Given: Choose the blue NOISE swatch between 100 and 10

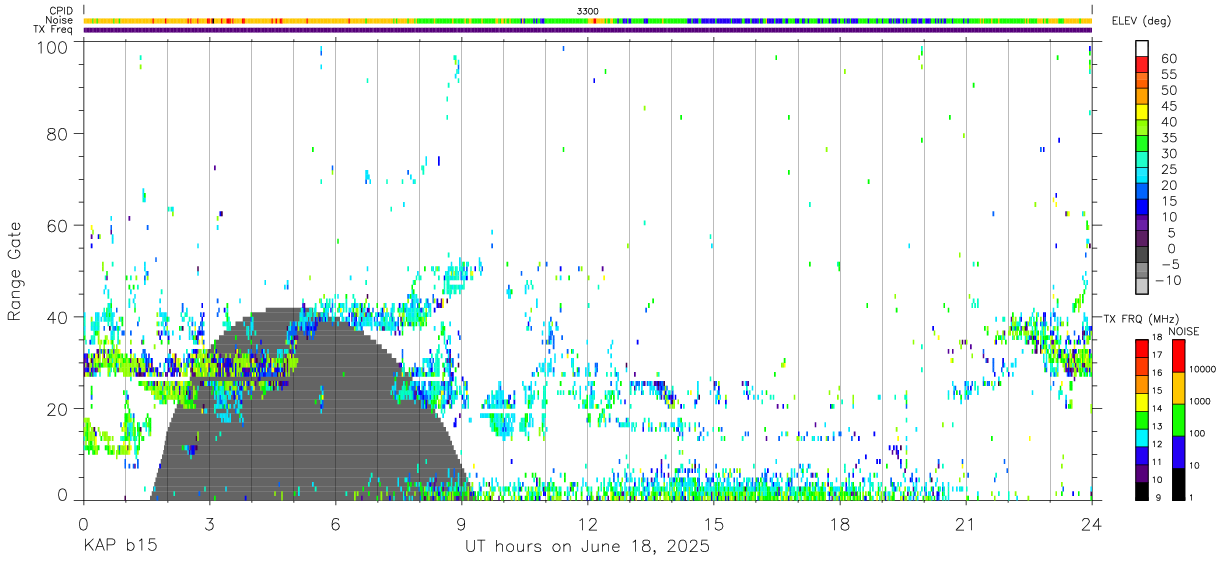Looking at the screenshot, I should tap(1179, 450).
